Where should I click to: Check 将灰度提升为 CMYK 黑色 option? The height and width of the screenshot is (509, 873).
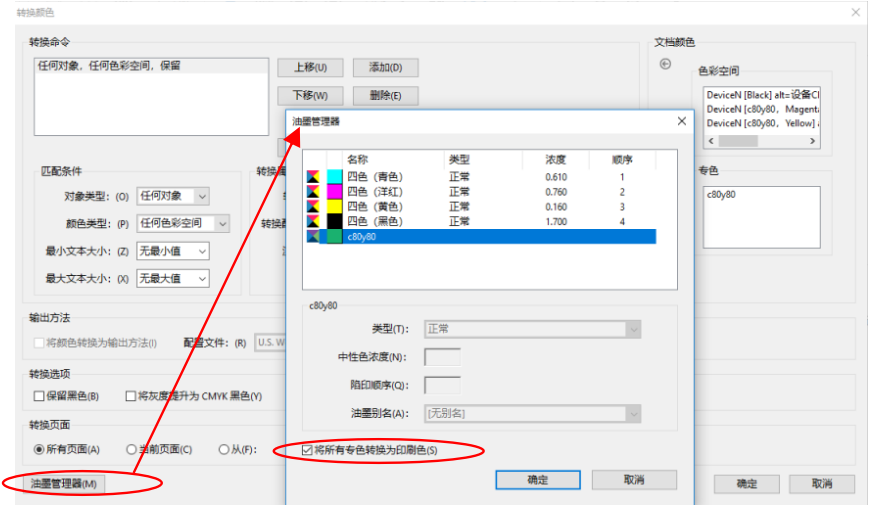click(131, 396)
